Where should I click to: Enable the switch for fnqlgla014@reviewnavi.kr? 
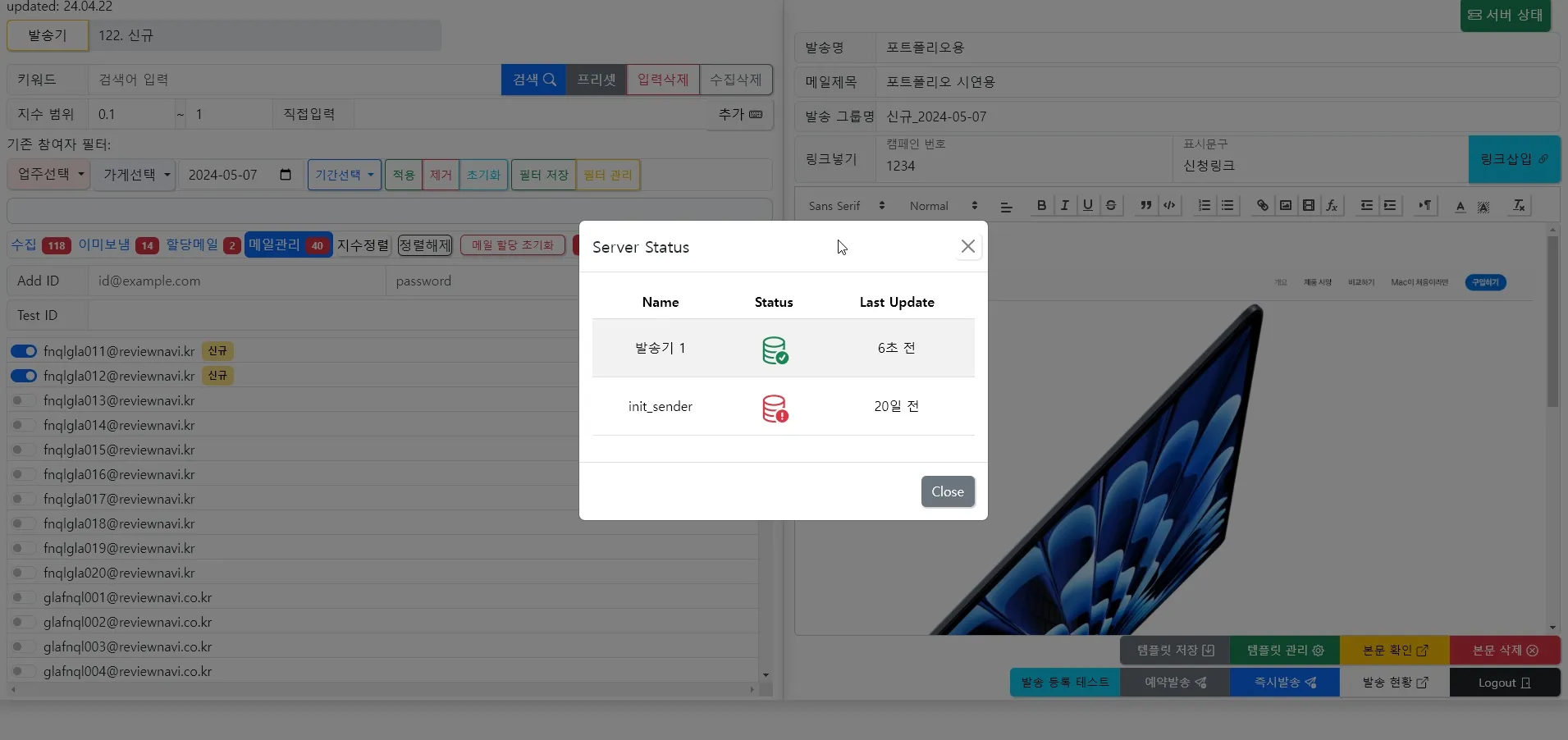pyautogui.click(x=24, y=425)
